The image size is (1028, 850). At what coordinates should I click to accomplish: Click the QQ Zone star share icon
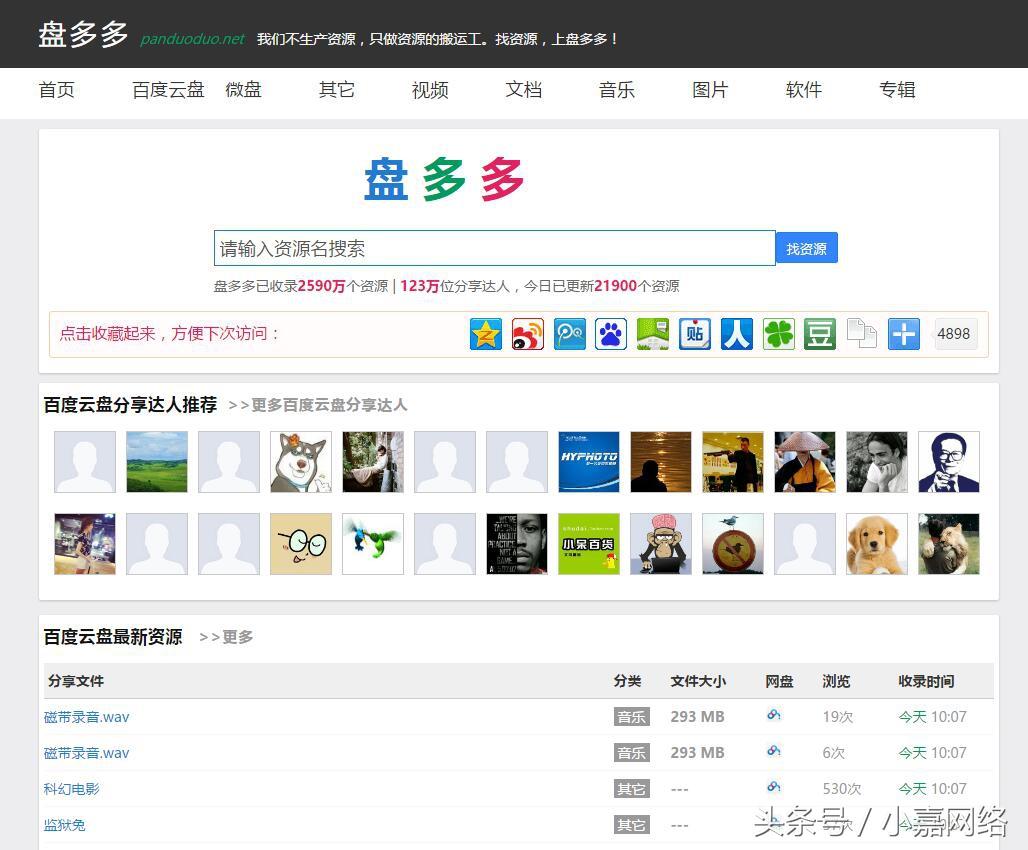point(486,334)
